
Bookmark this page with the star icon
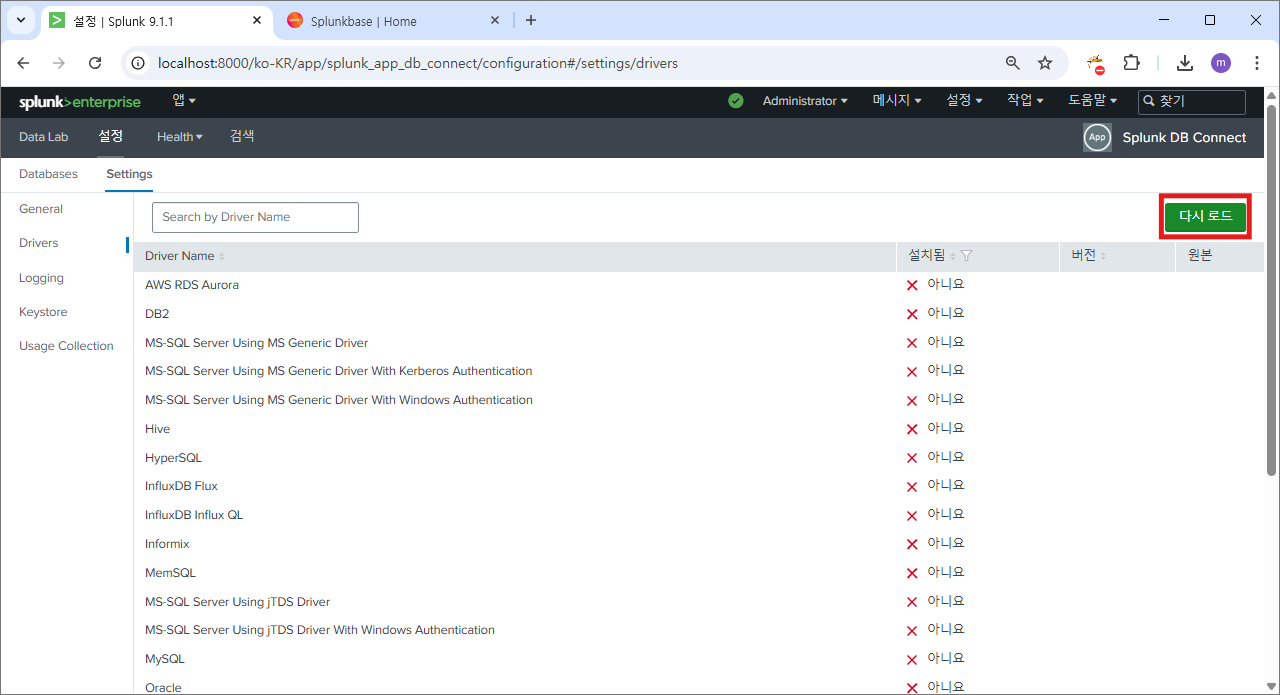(x=1045, y=63)
